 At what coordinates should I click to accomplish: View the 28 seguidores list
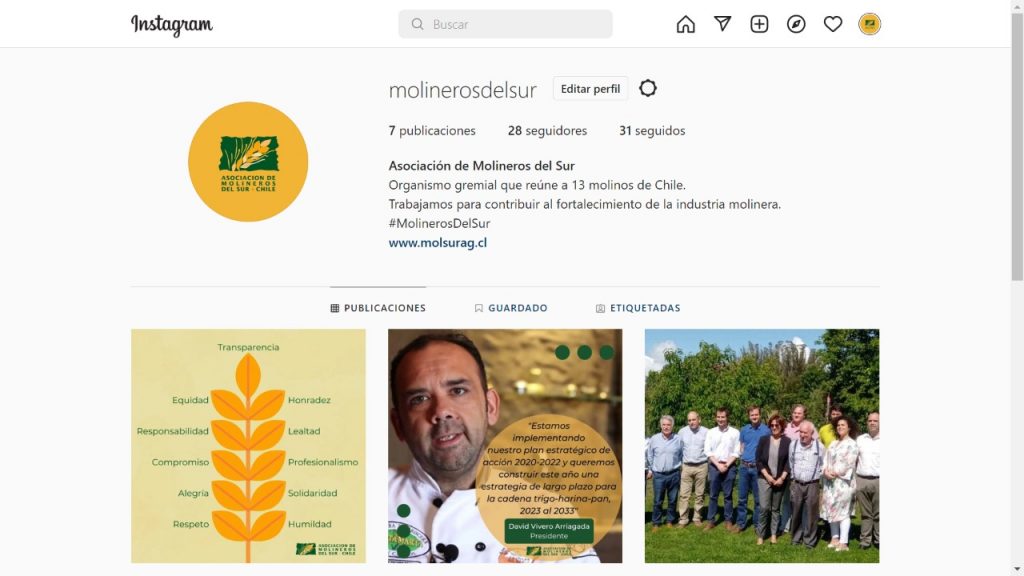[x=547, y=131]
